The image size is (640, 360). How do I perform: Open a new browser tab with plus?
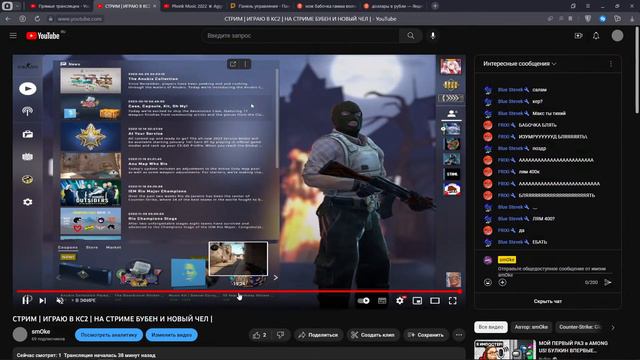click(435, 6)
